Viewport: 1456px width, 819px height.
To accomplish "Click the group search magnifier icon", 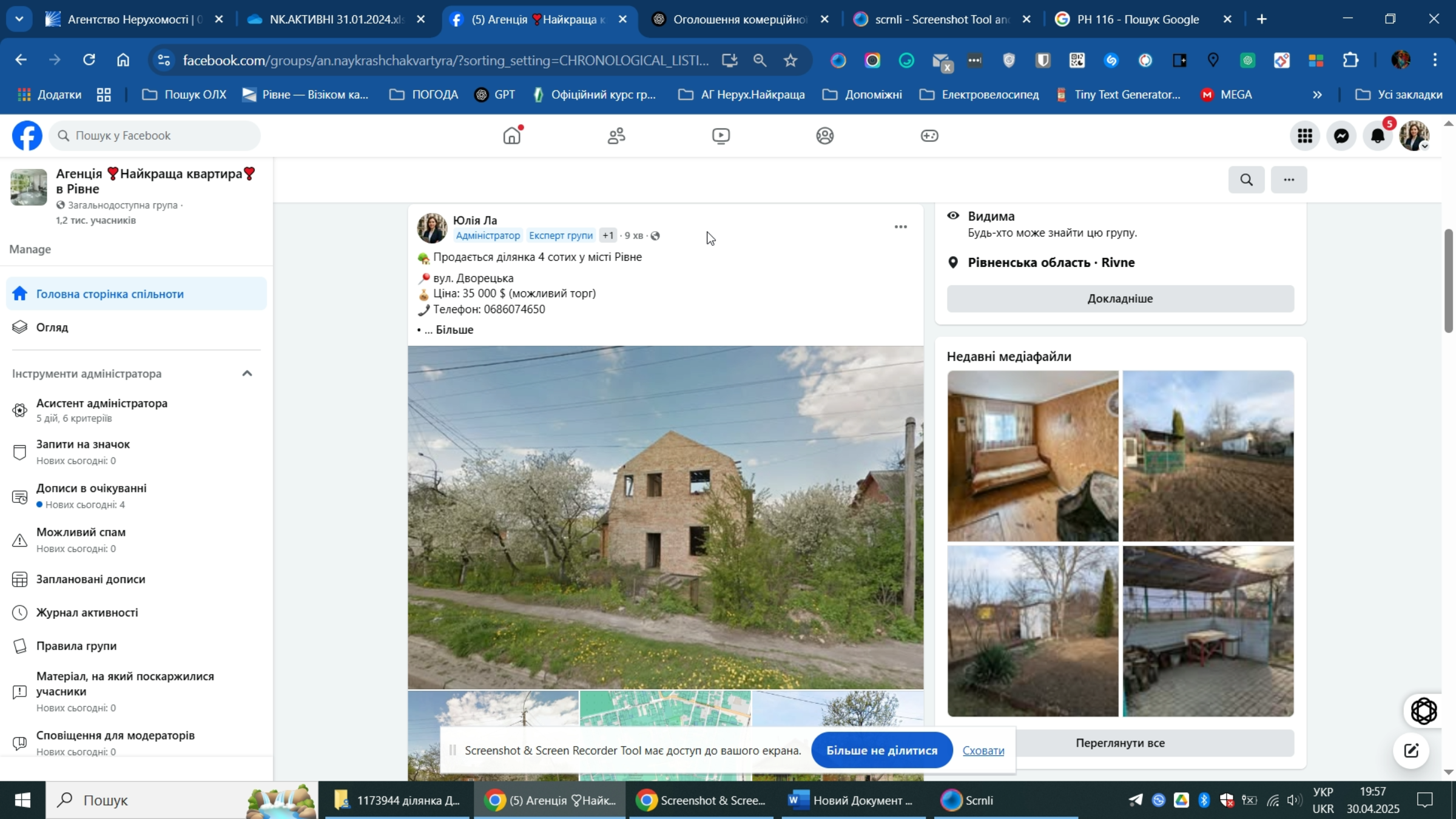I will [x=1246, y=180].
